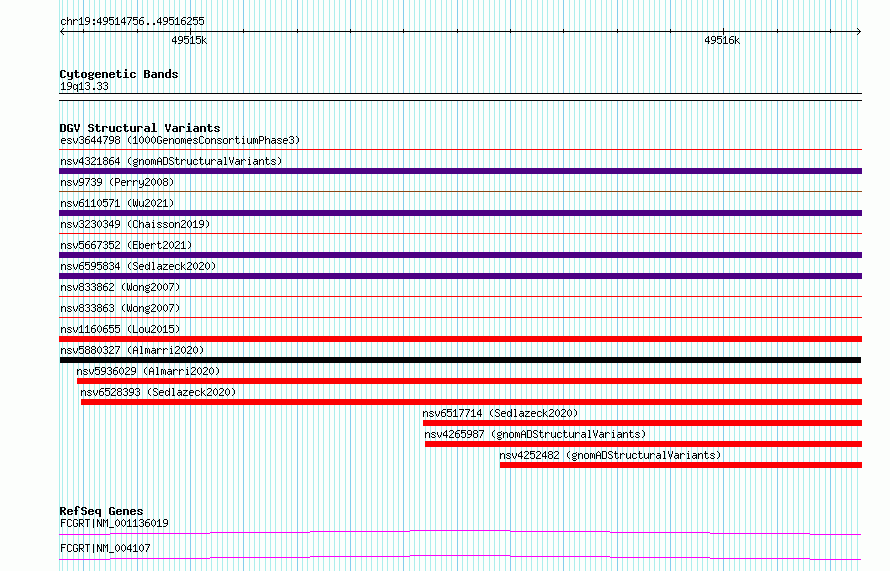Select the nsv6517714 (Sedlazeck2020) label
This screenshot has width=890, height=571.
[500, 413]
